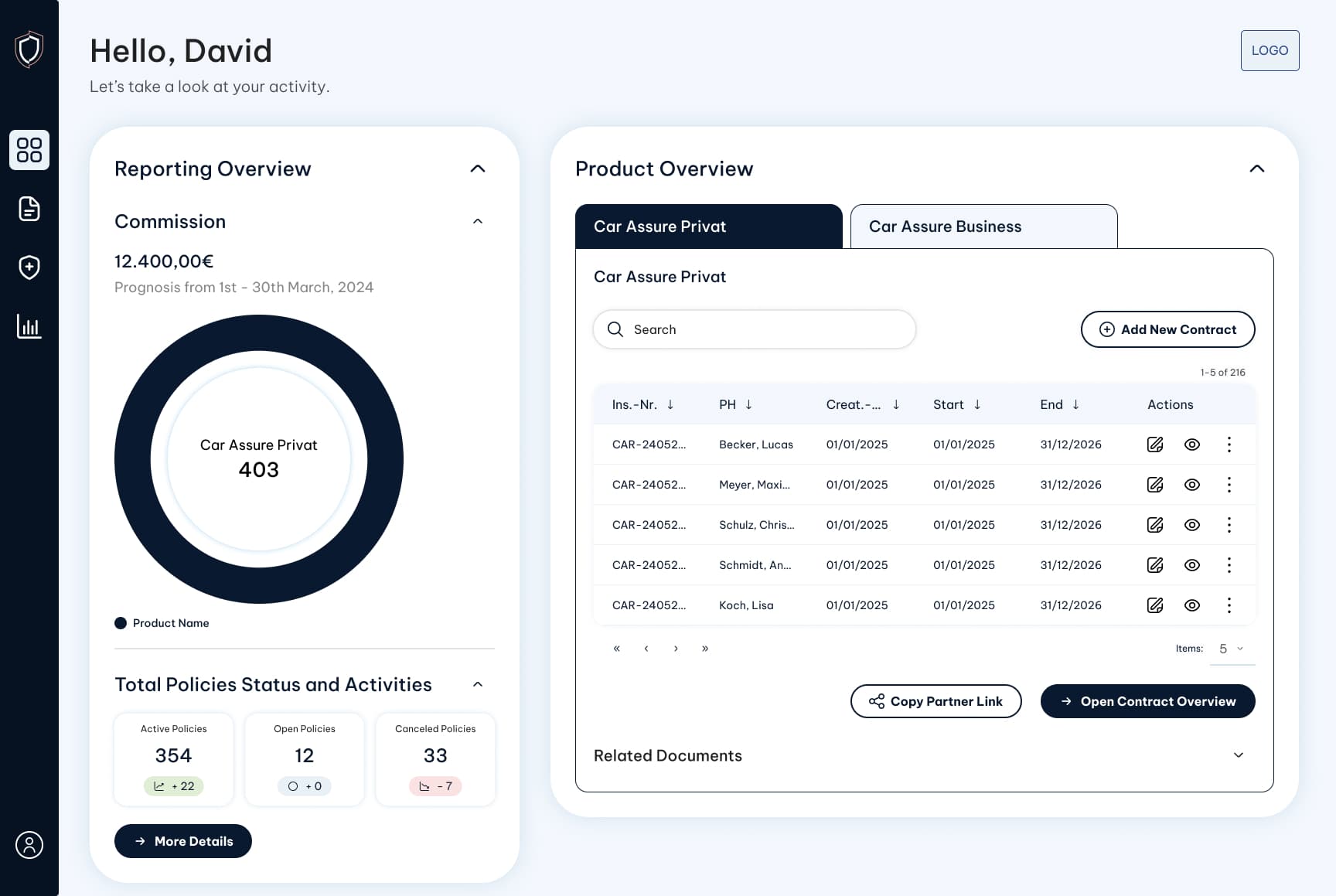This screenshot has height=896, width=1336.
Task: Open the kebab menu for Koch, Lisa row
Action: (1229, 605)
